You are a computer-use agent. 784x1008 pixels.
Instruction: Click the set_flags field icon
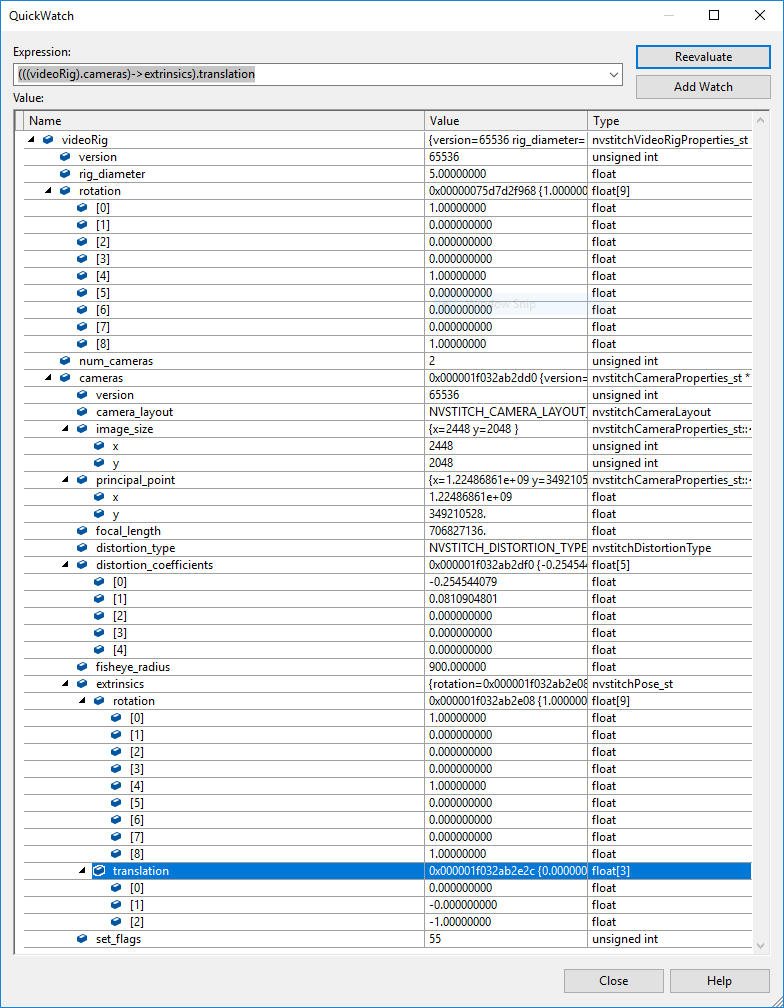pyautogui.click(x=82, y=939)
